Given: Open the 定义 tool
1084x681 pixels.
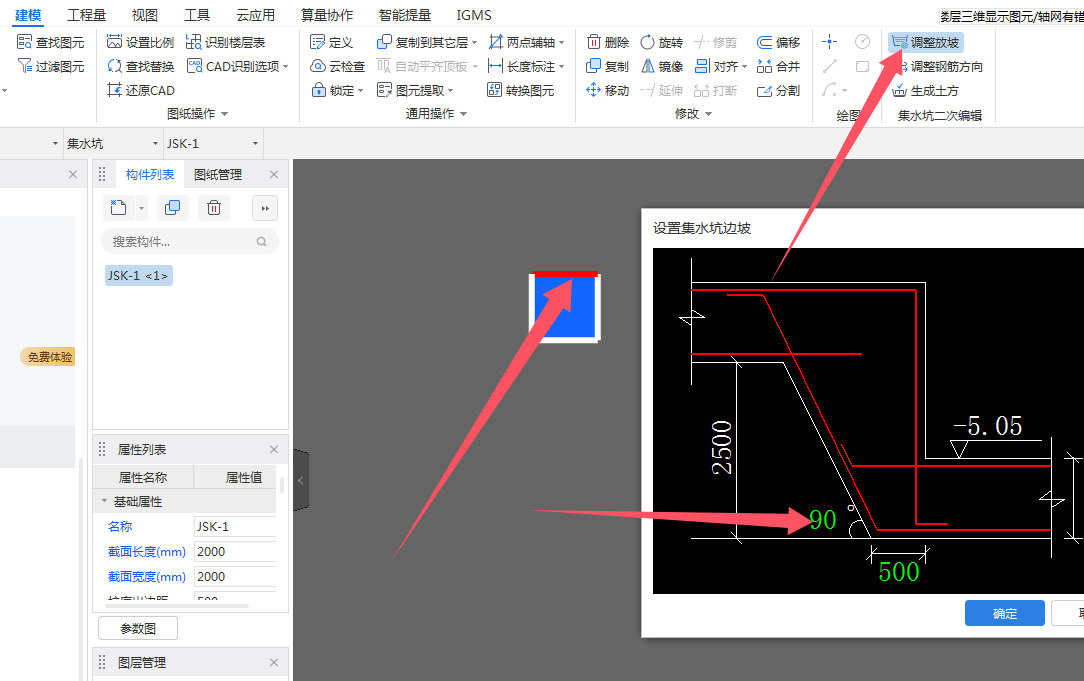Looking at the screenshot, I should click(331, 43).
